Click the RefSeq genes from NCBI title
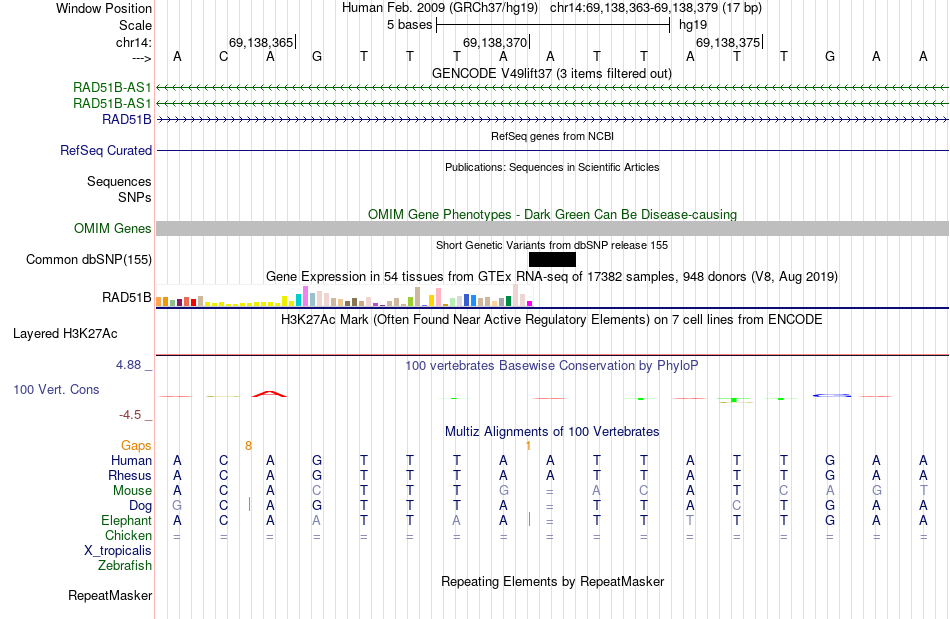Screen dimensions: 950x619 click(552, 136)
